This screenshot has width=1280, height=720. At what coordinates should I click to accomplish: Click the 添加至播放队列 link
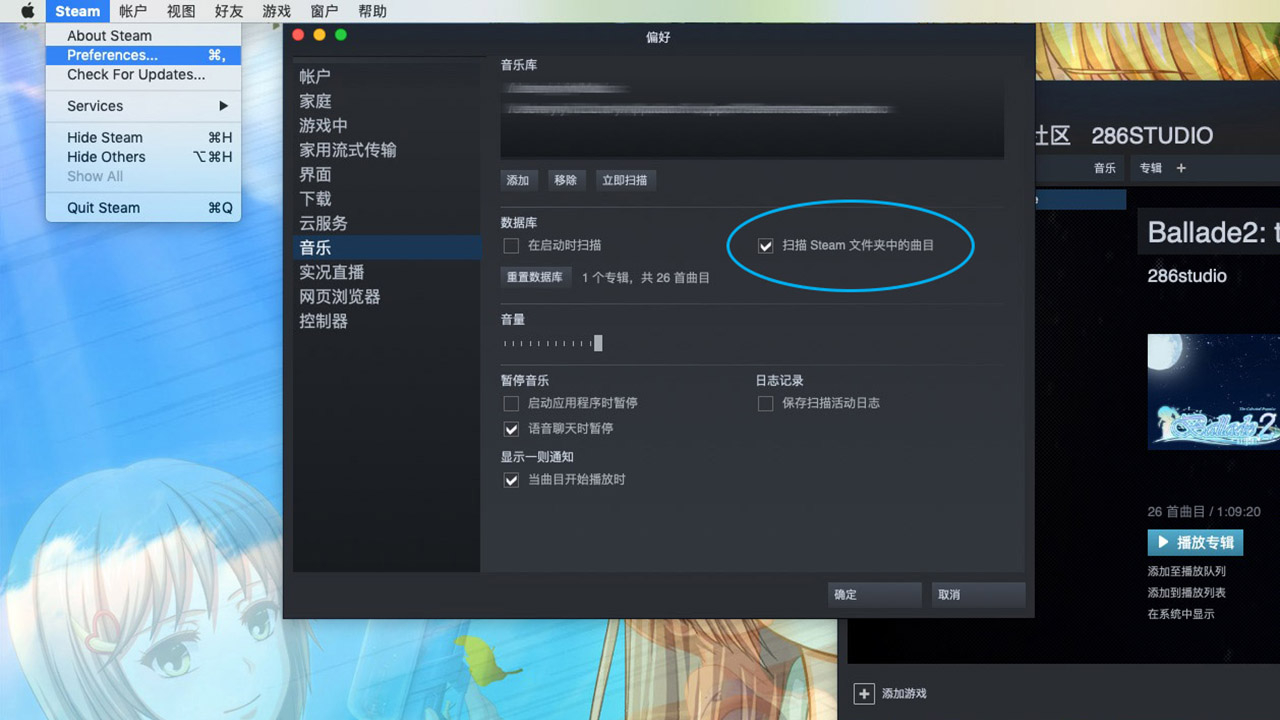point(1185,572)
